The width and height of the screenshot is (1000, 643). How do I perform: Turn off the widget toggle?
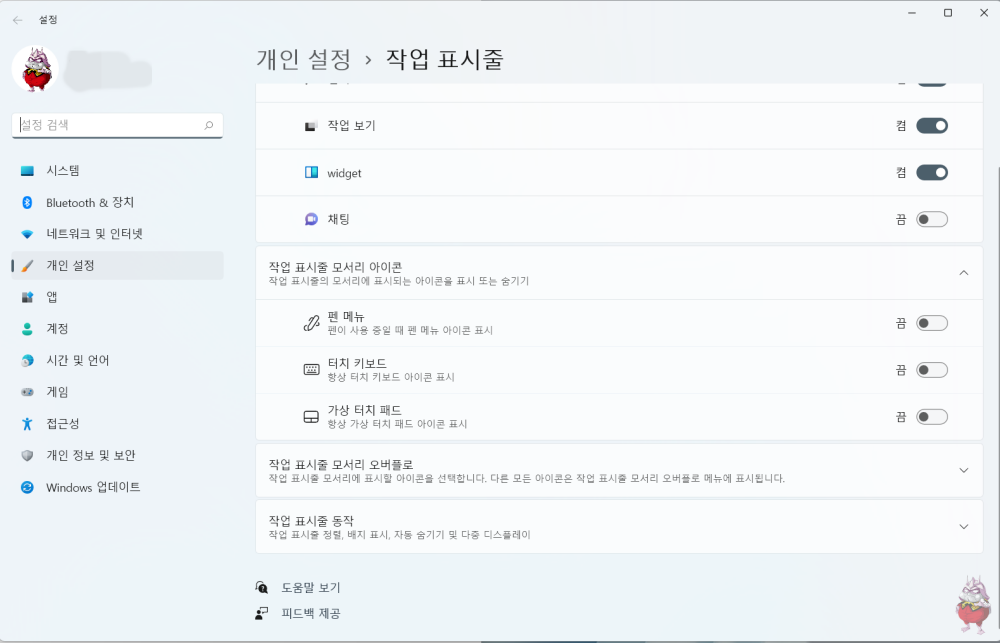coord(932,172)
